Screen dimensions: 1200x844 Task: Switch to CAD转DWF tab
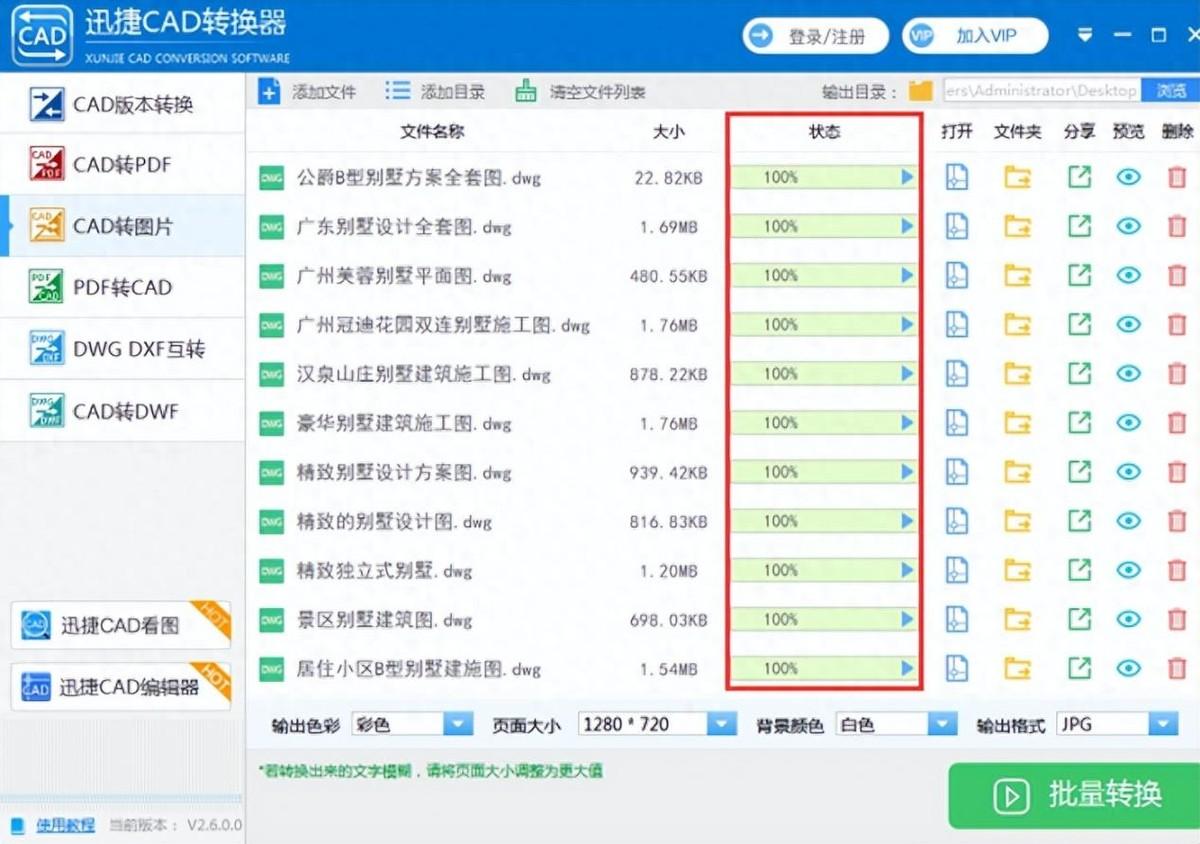click(x=122, y=411)
